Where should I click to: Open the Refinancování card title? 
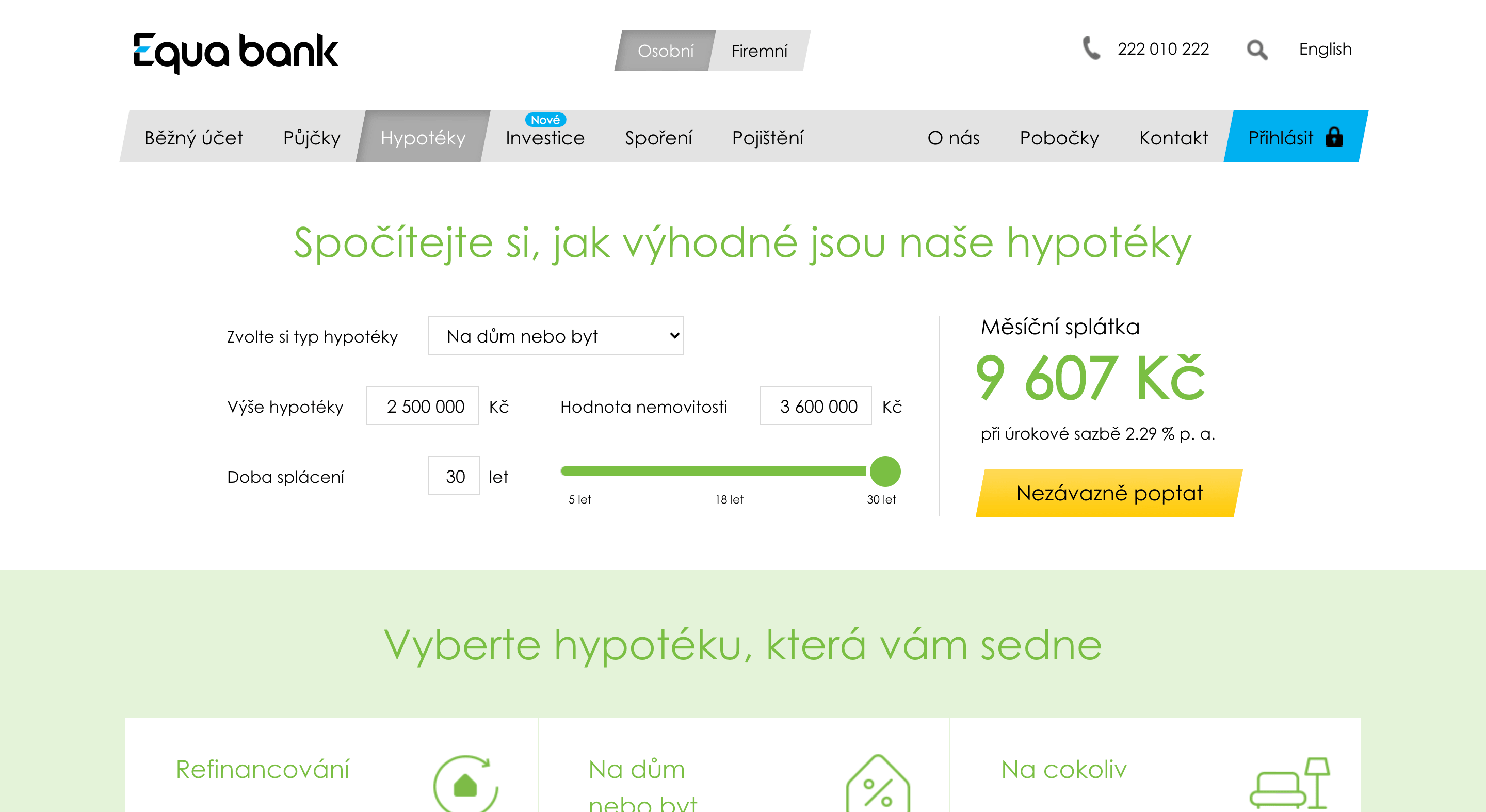[x=263, y=769]
